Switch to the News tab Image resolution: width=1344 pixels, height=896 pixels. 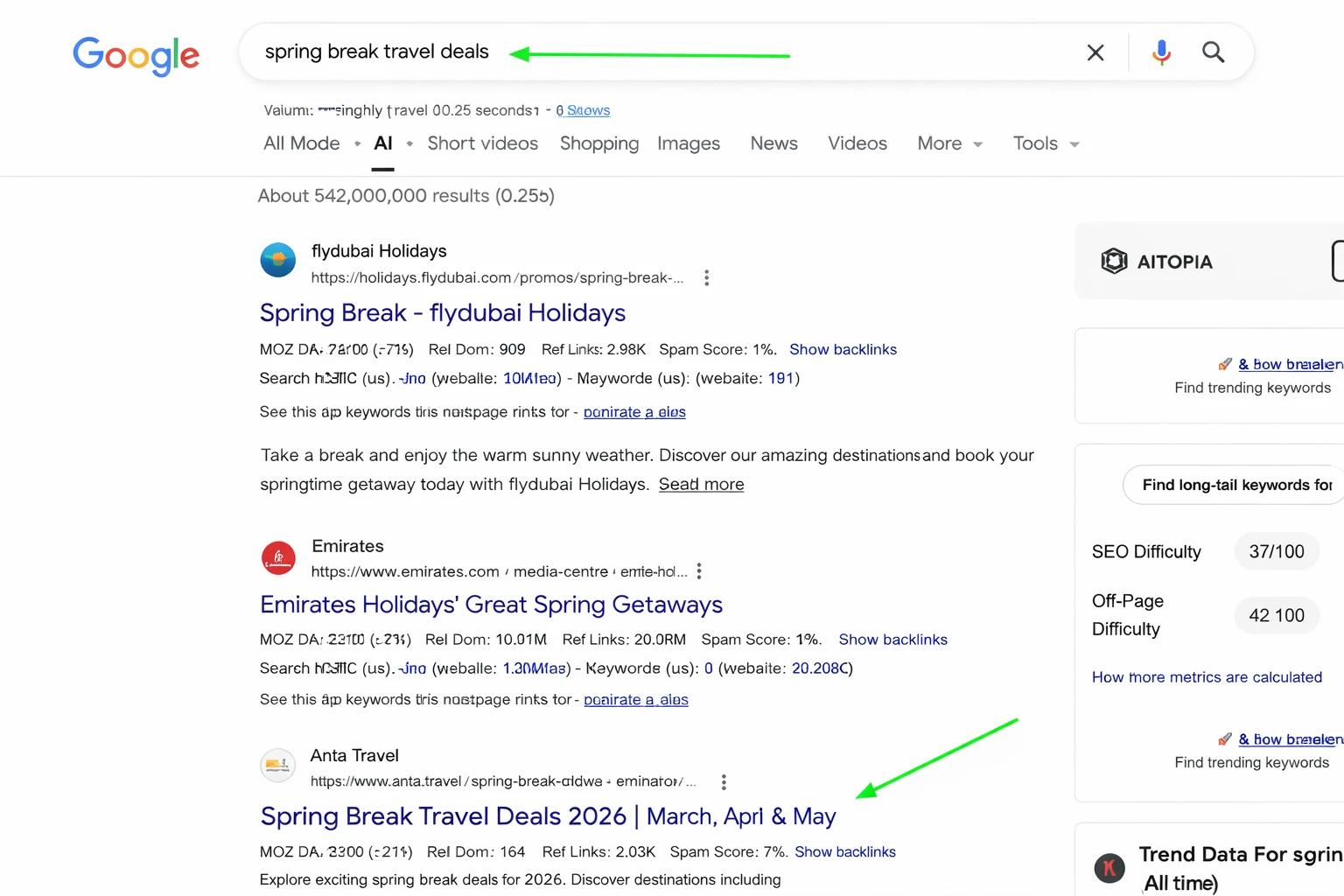[773, 143]
